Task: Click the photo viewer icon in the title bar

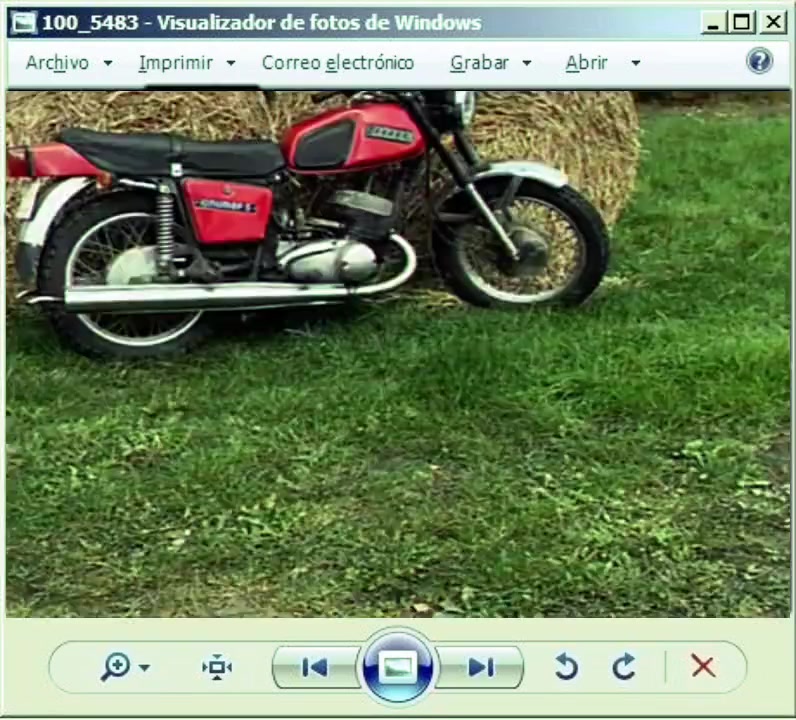Action: coord(23,22)
